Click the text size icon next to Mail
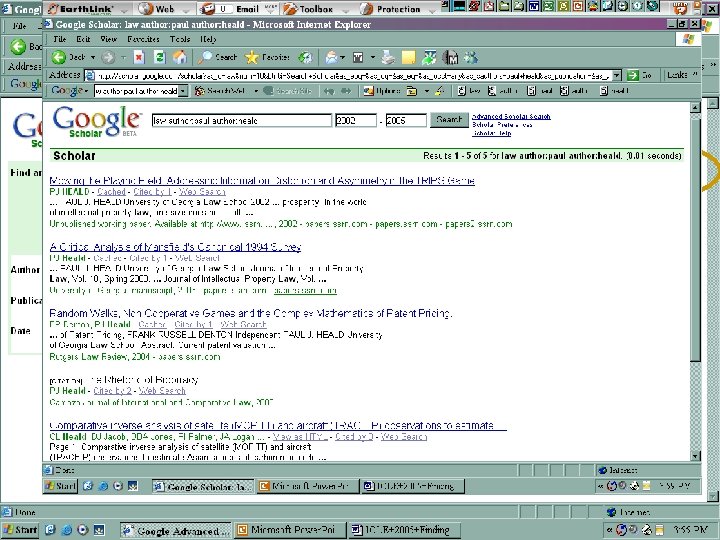This screenshot has height=540, width=720. pyautogui.click(x=358, y=57)
